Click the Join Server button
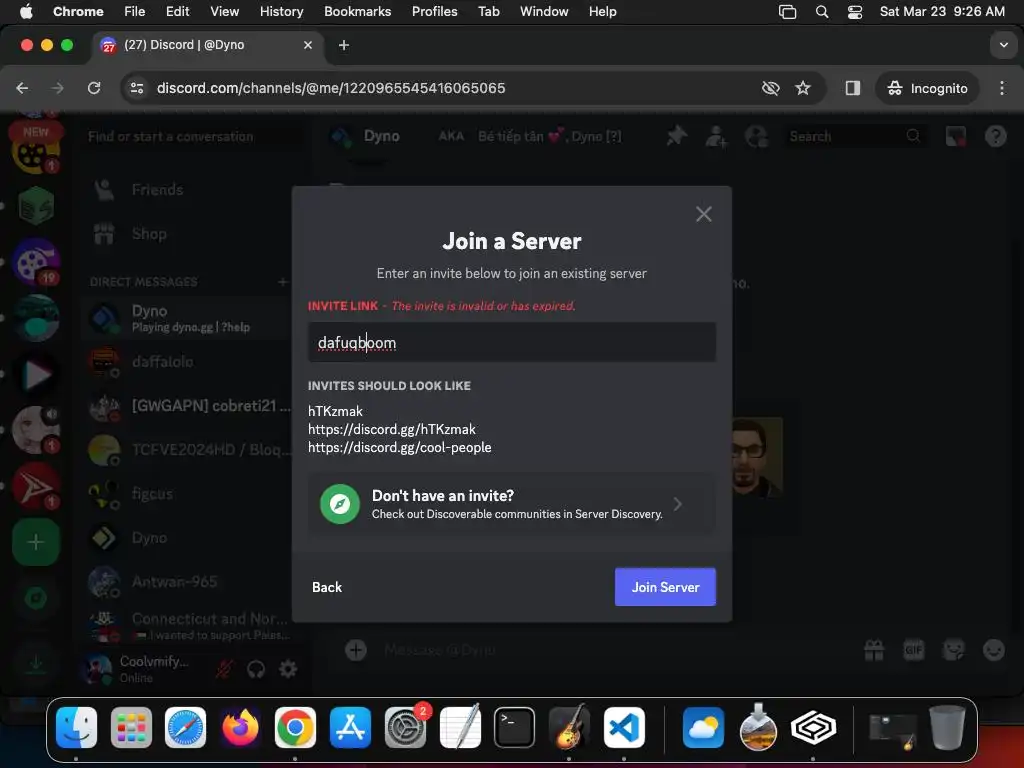 coord(665,587)
